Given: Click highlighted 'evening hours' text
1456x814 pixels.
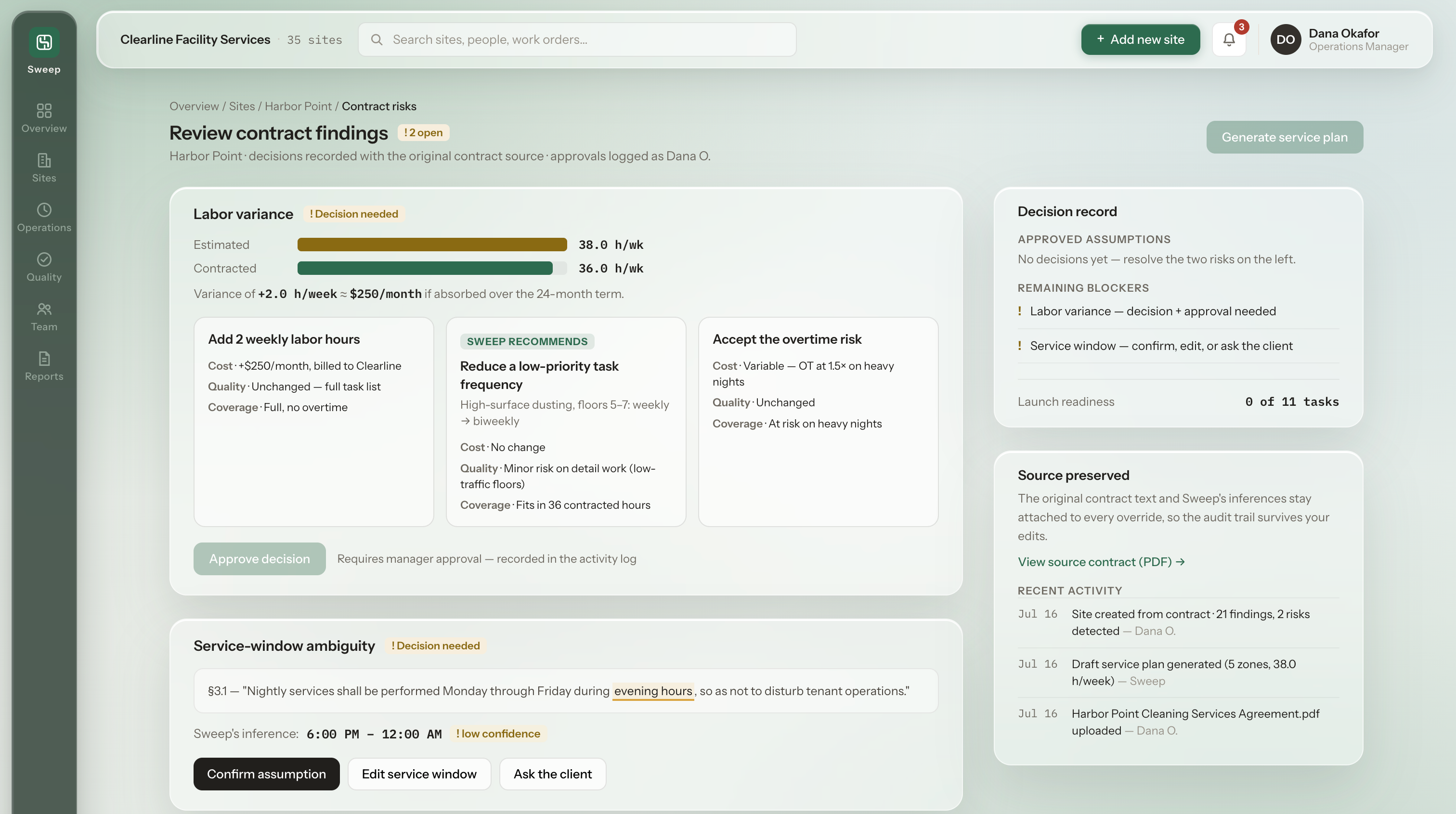Looking at the screenshot, I should 653,691.
